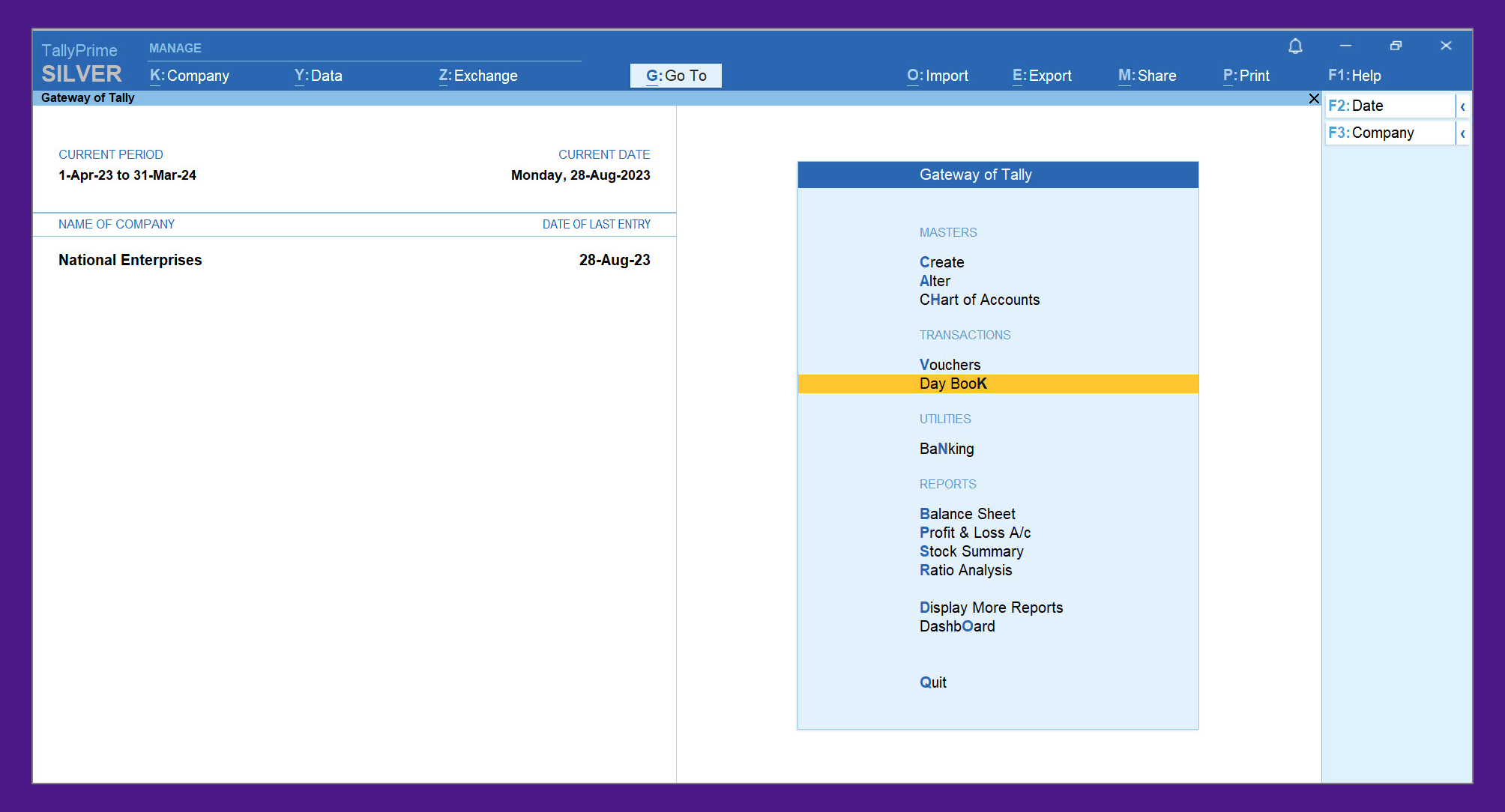Open the Z: Exchange menu
The image size is (1505, 812).
tap(478, 76)
